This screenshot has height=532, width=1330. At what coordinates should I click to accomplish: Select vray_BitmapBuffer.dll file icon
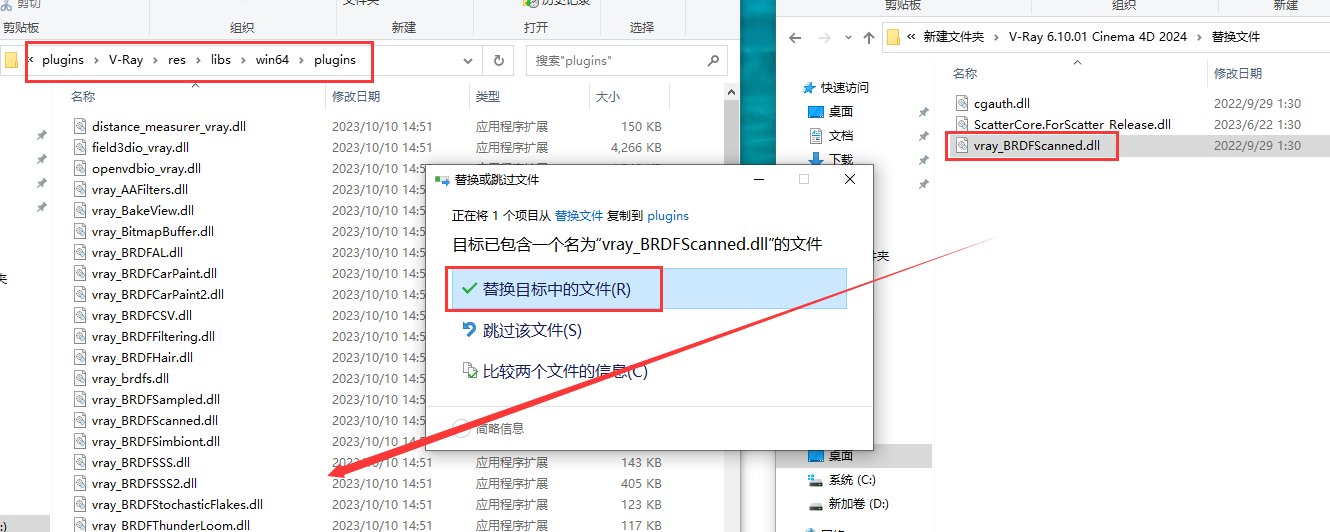81,231
